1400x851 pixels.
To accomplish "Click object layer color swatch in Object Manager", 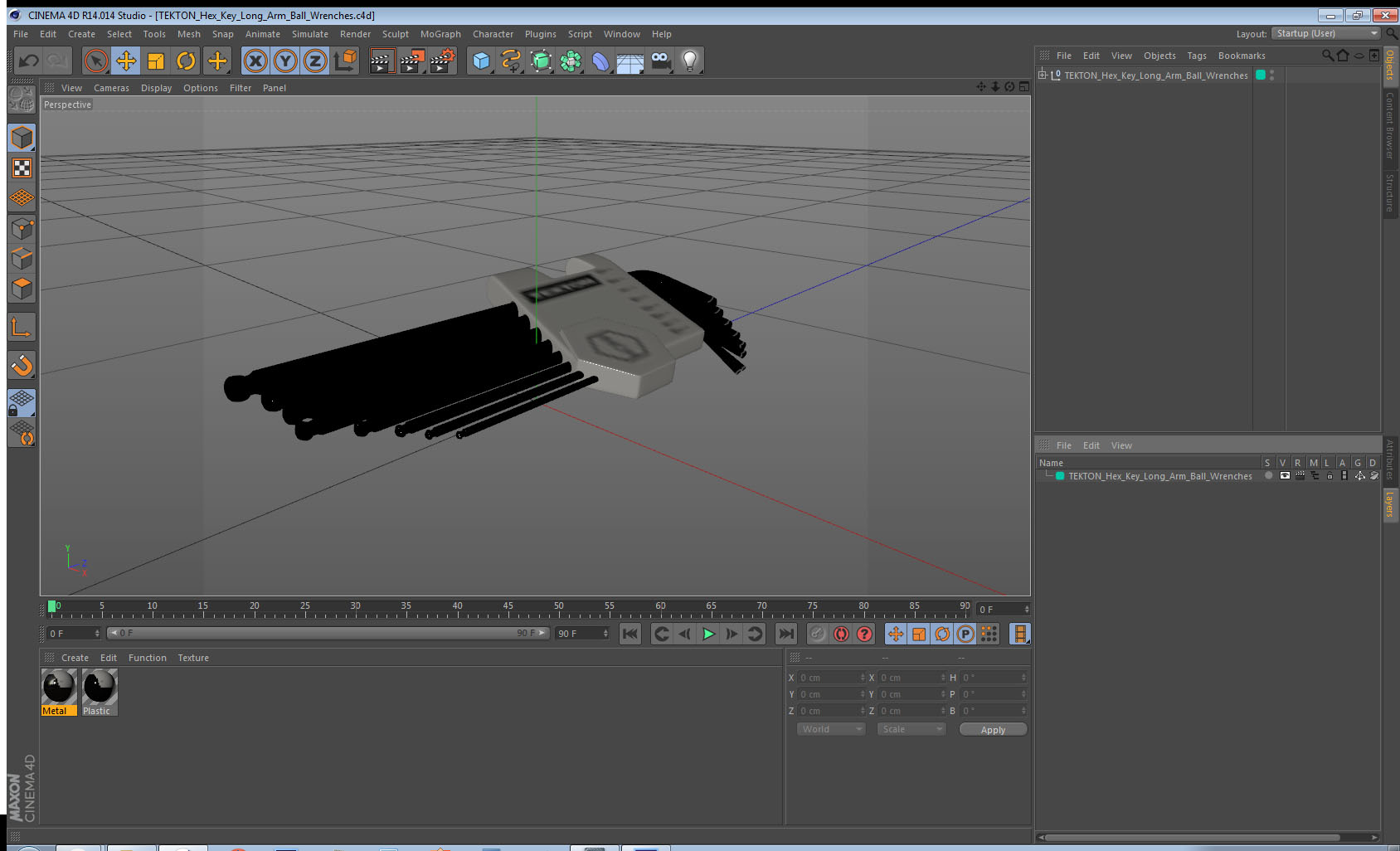I will point(1261,75).
